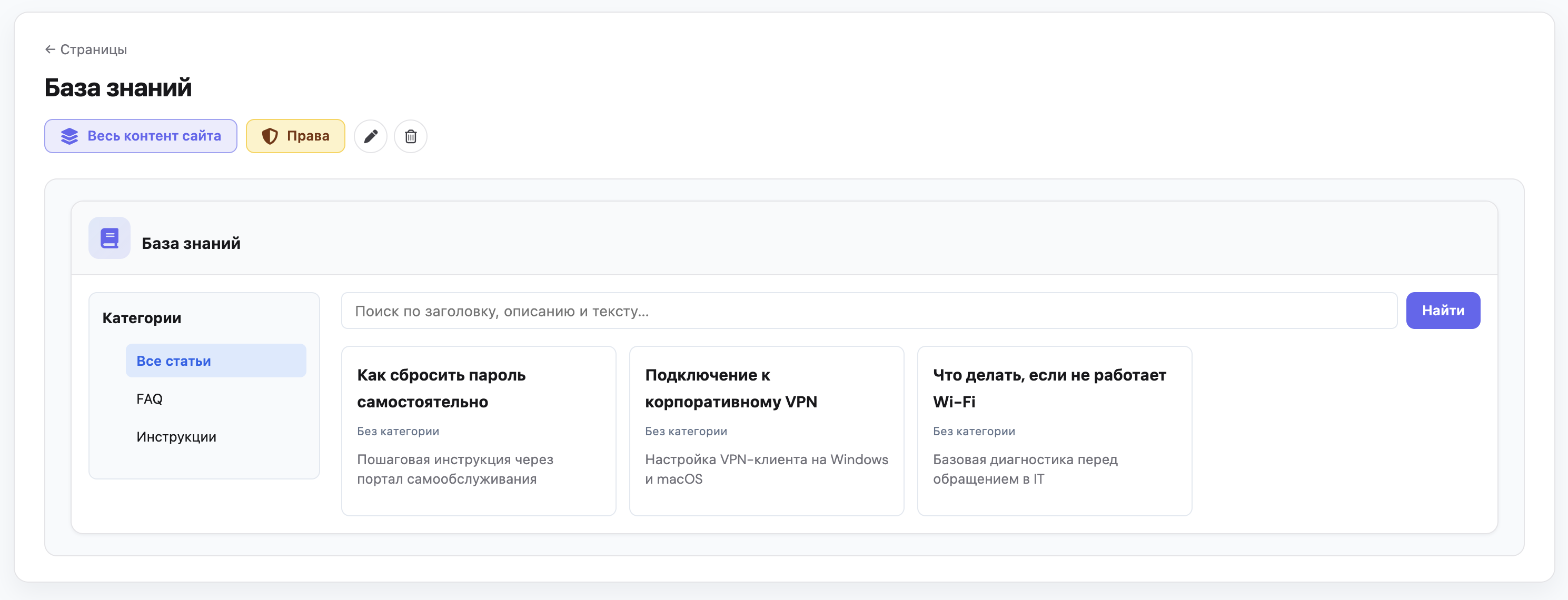The height and width of the screenshot is (600, 1568).
Task: Select the Инструкции category
Action: 216,436
